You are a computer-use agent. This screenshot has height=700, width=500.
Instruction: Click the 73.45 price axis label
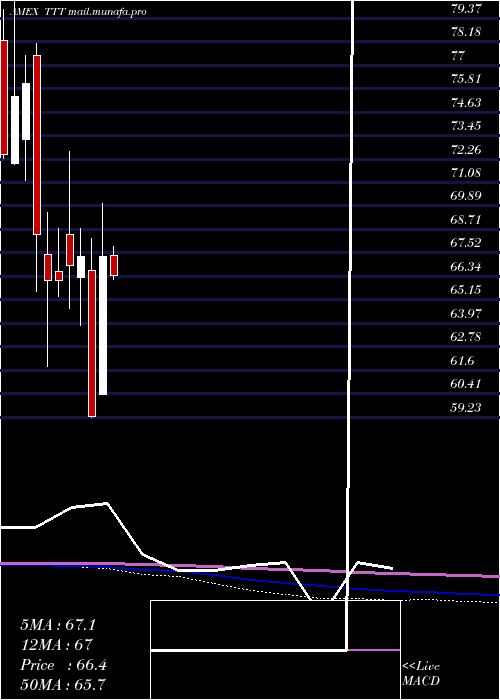[x=466, y=126]
